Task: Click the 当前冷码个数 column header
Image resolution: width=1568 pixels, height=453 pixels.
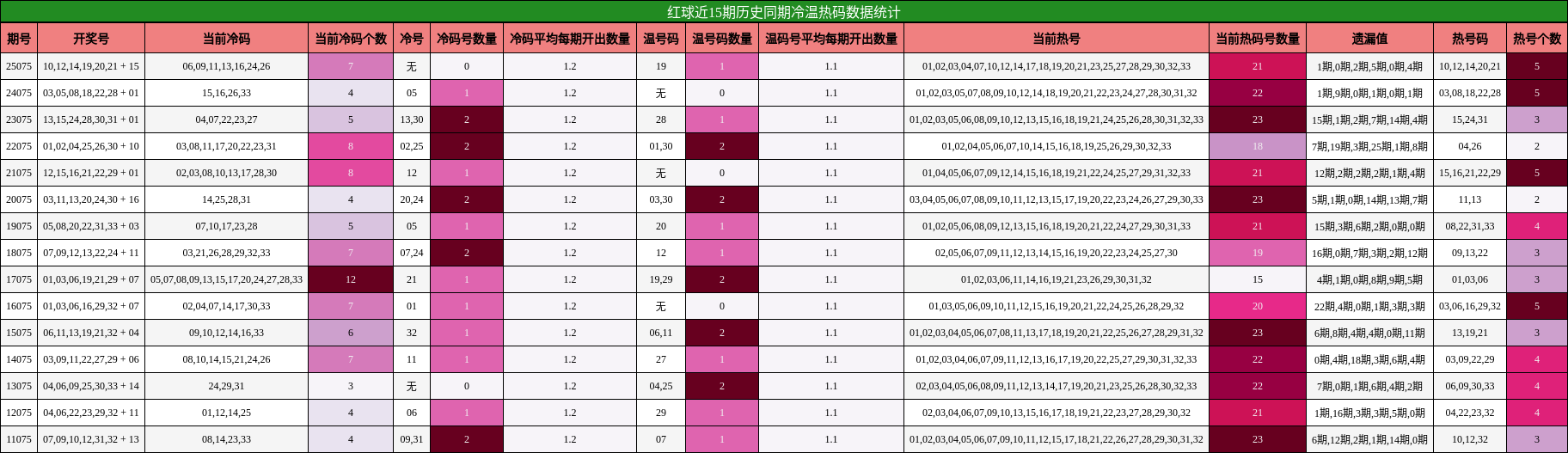Action: tap(351, 39)
